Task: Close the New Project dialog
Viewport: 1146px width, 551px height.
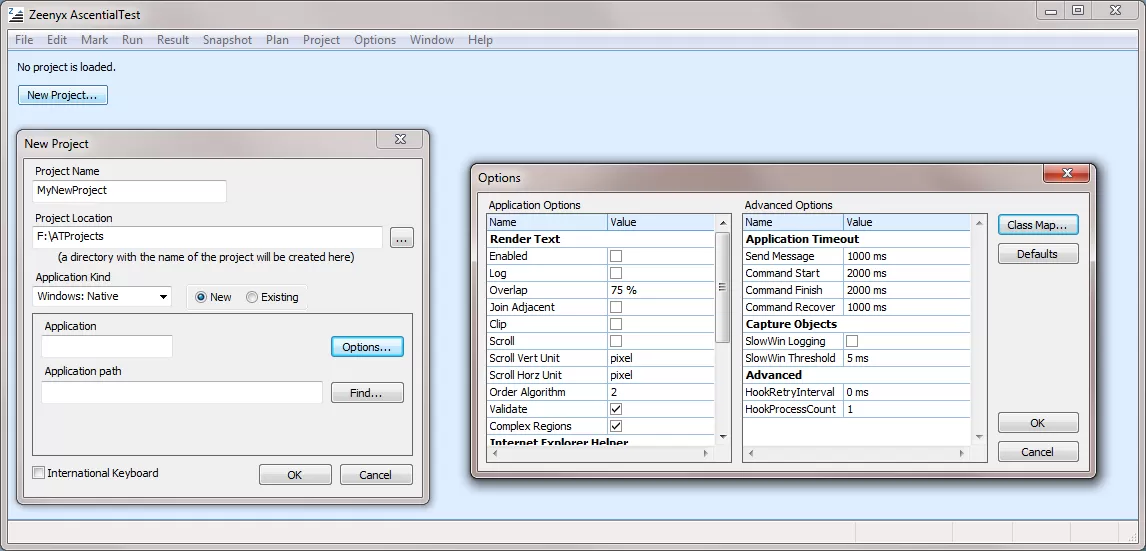Action: tap(401, 139)
